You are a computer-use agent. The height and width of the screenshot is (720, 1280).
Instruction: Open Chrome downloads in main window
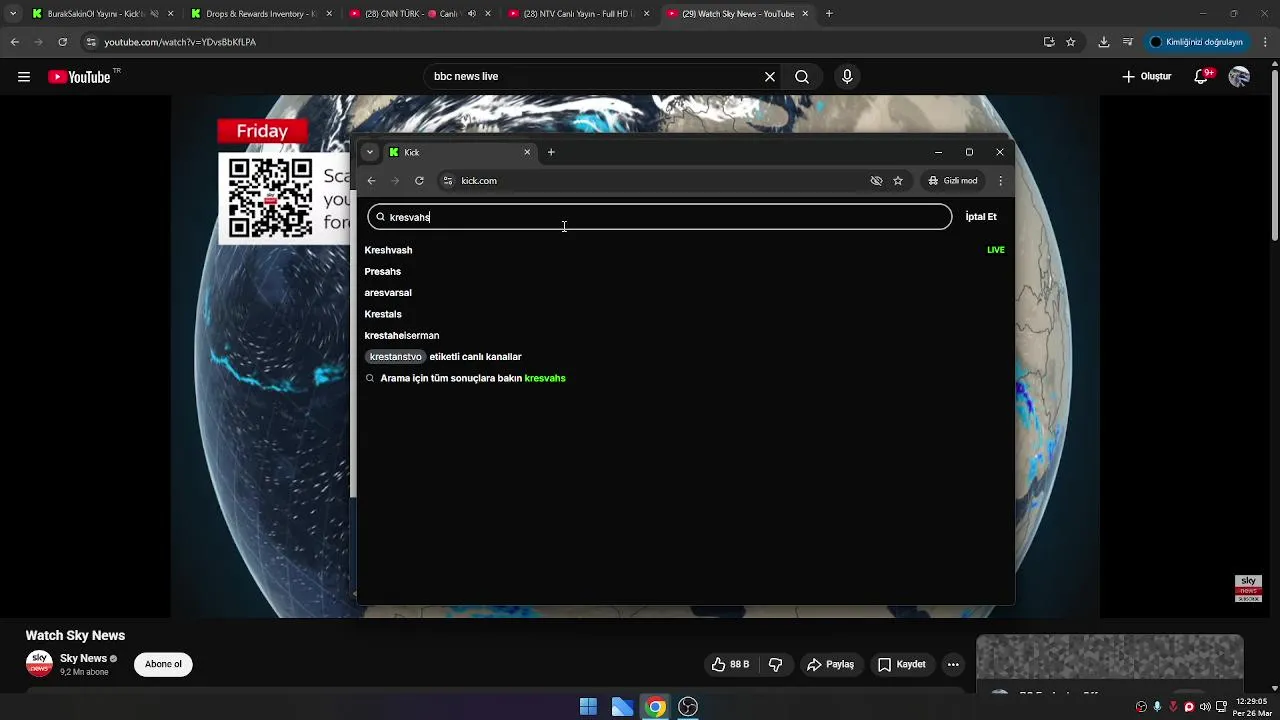click(1103, 42)
